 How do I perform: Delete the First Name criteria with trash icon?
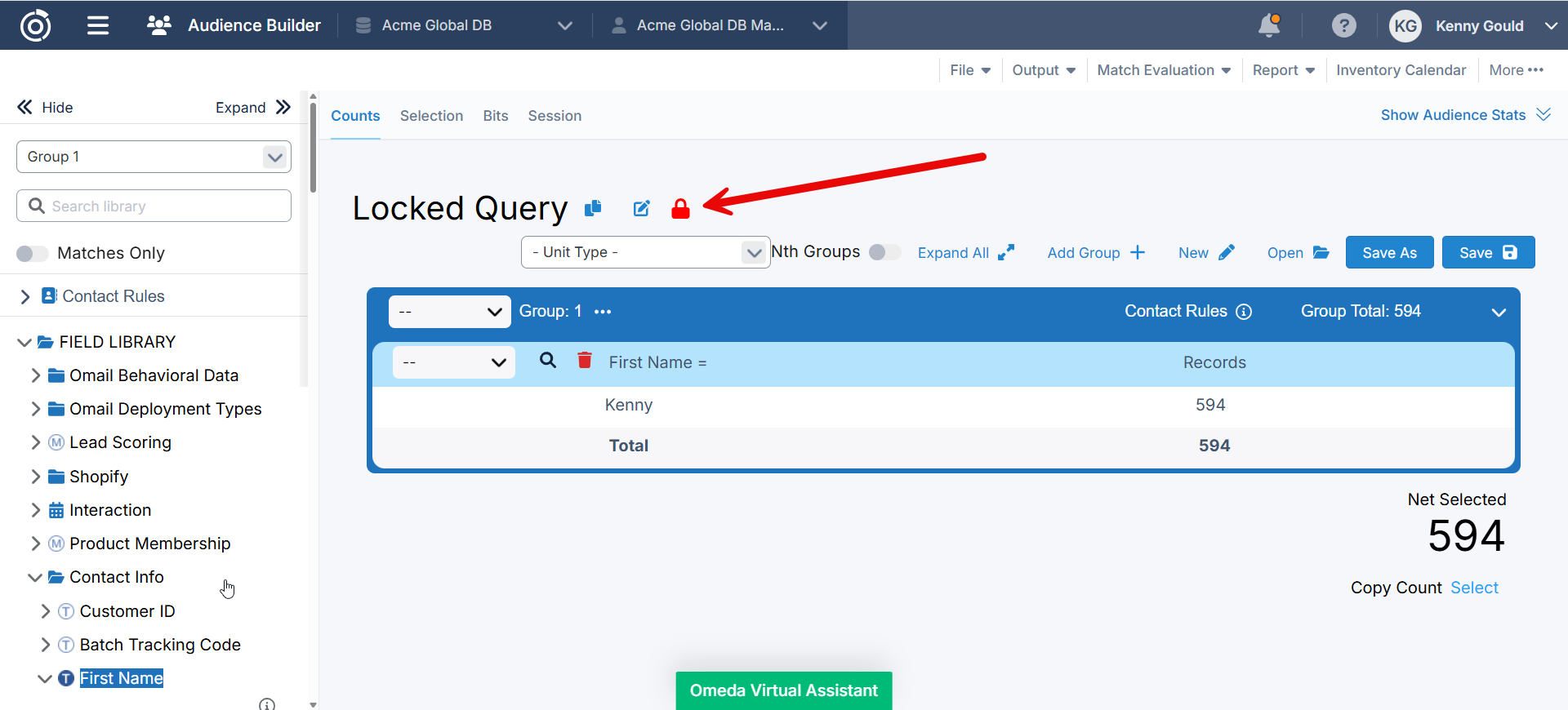(x=585, y=361)
